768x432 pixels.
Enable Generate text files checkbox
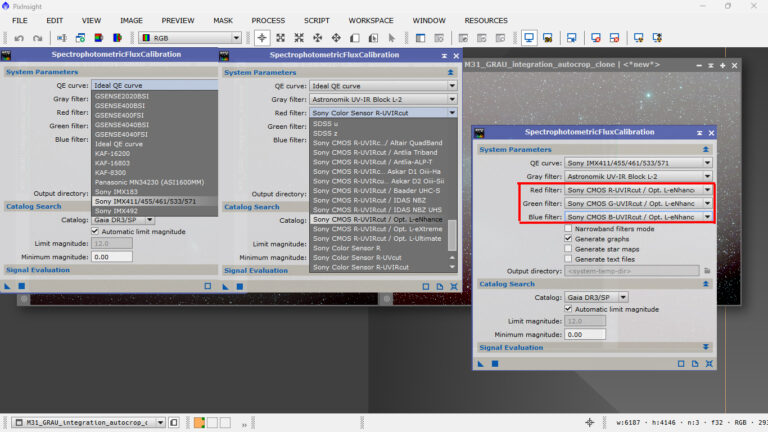click(568, 259)
